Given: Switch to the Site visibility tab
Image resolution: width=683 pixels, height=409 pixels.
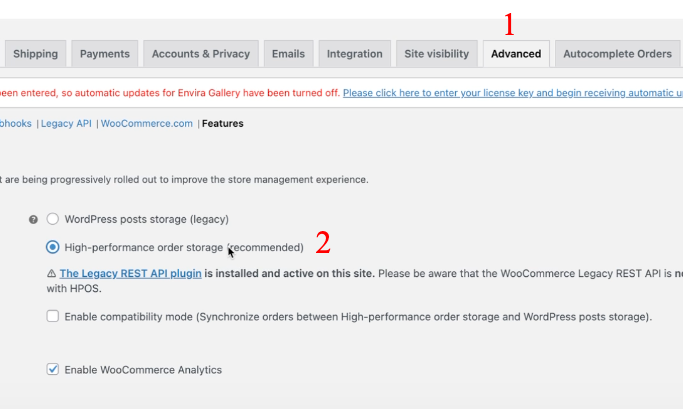Looking at the screenshot, I should click(x=436, y=54).
